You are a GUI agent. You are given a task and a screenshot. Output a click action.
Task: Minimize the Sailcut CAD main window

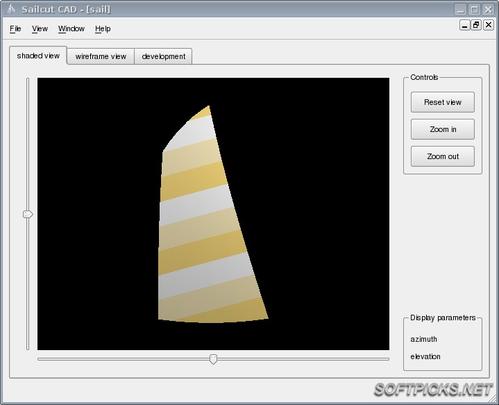pos(460,9)
